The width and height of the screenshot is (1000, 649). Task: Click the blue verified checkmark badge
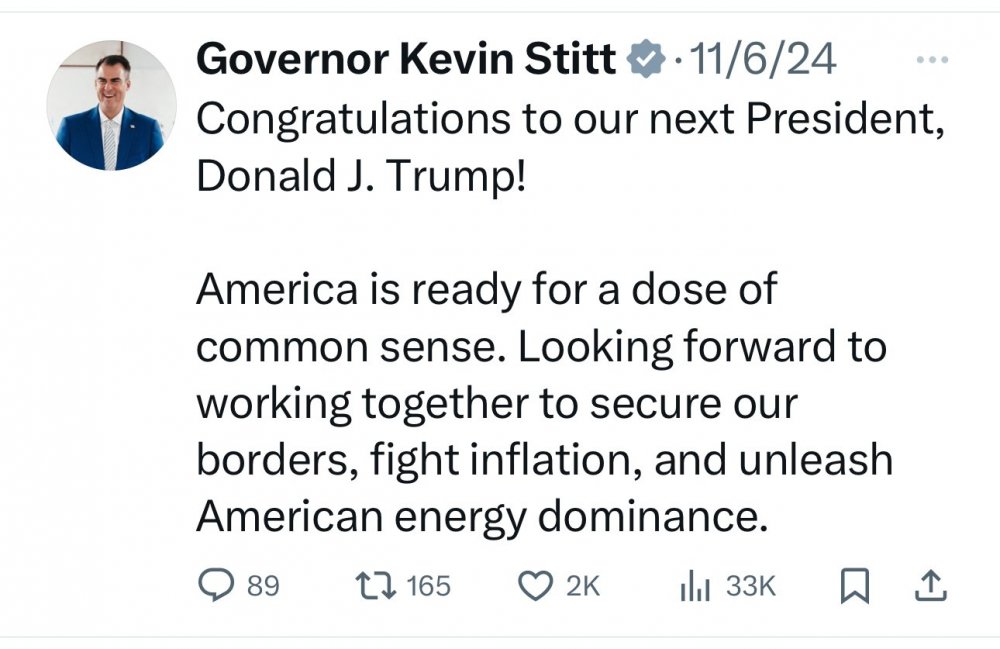[645, 61]
